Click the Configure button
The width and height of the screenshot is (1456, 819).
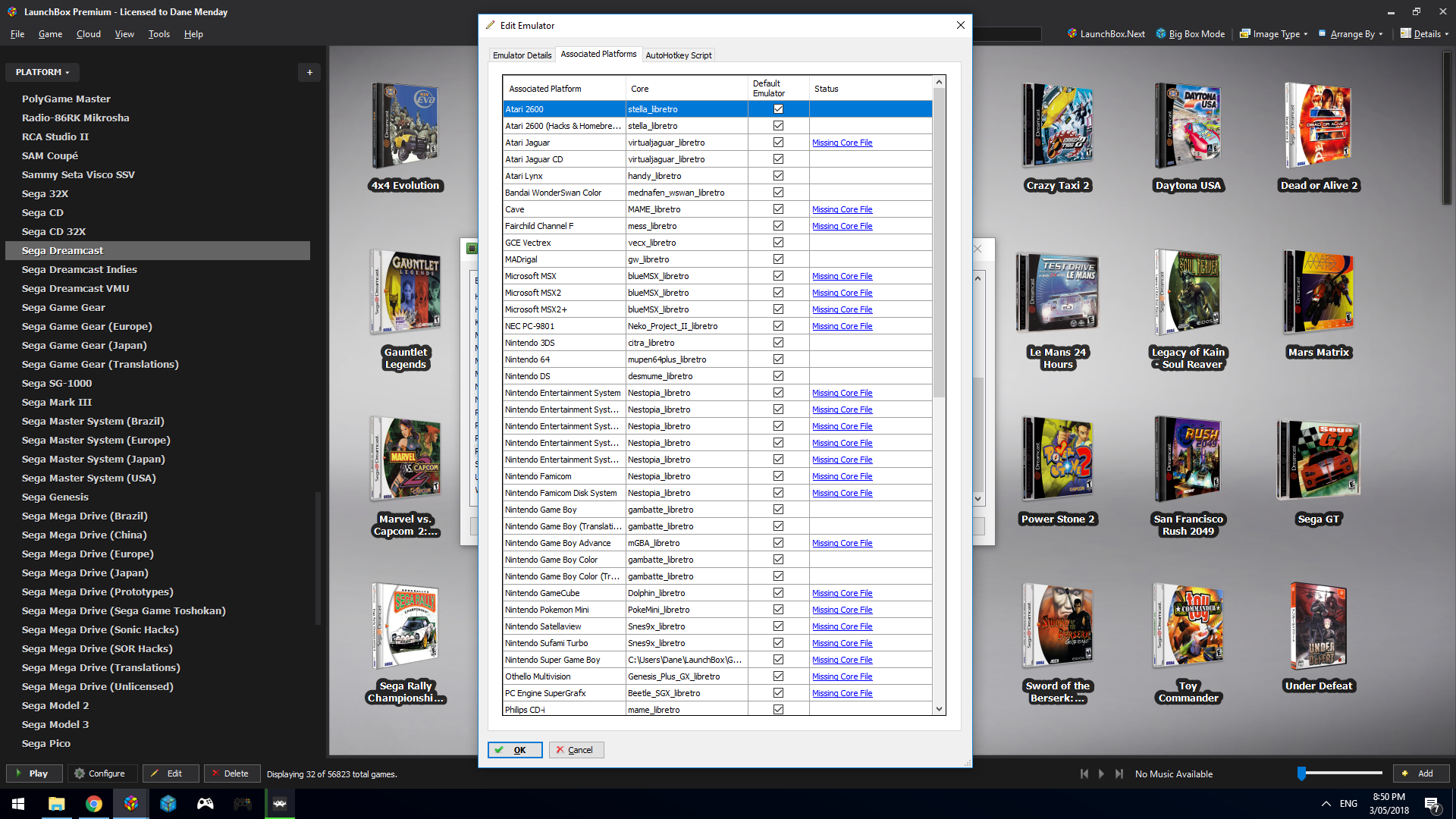pos(102,773)
